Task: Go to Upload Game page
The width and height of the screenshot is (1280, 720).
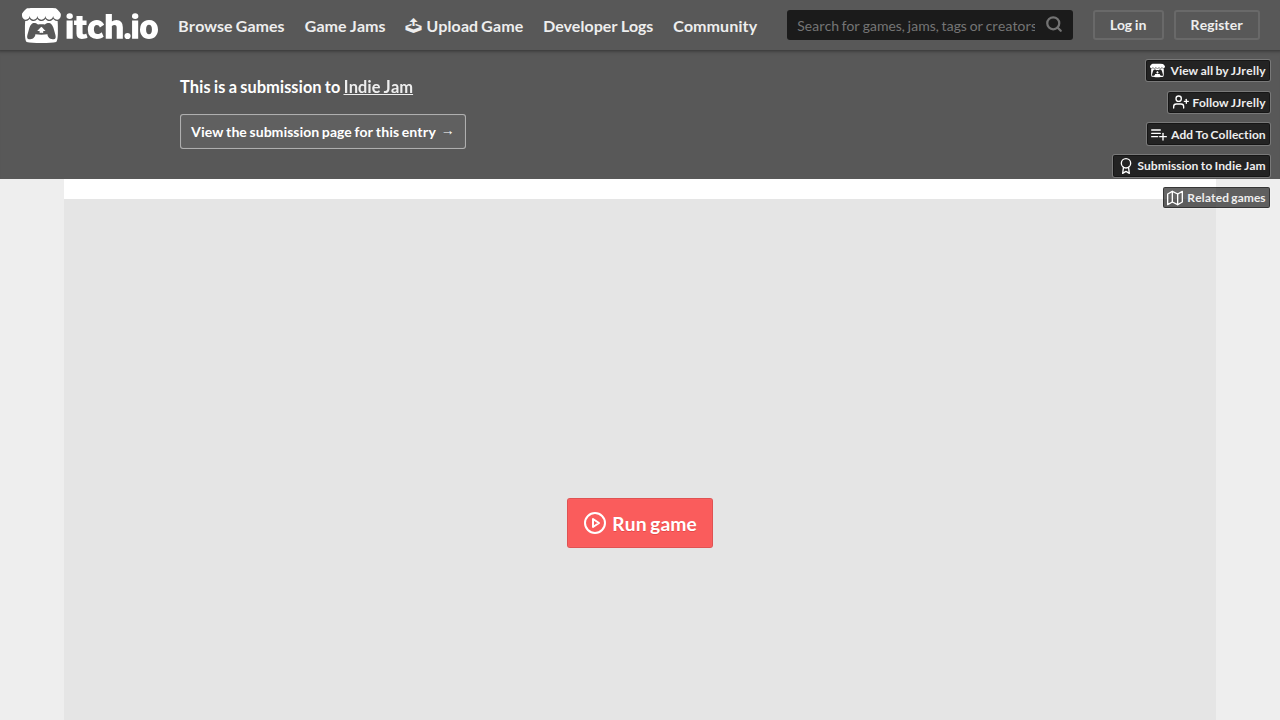Action: [x=464, y=26]
